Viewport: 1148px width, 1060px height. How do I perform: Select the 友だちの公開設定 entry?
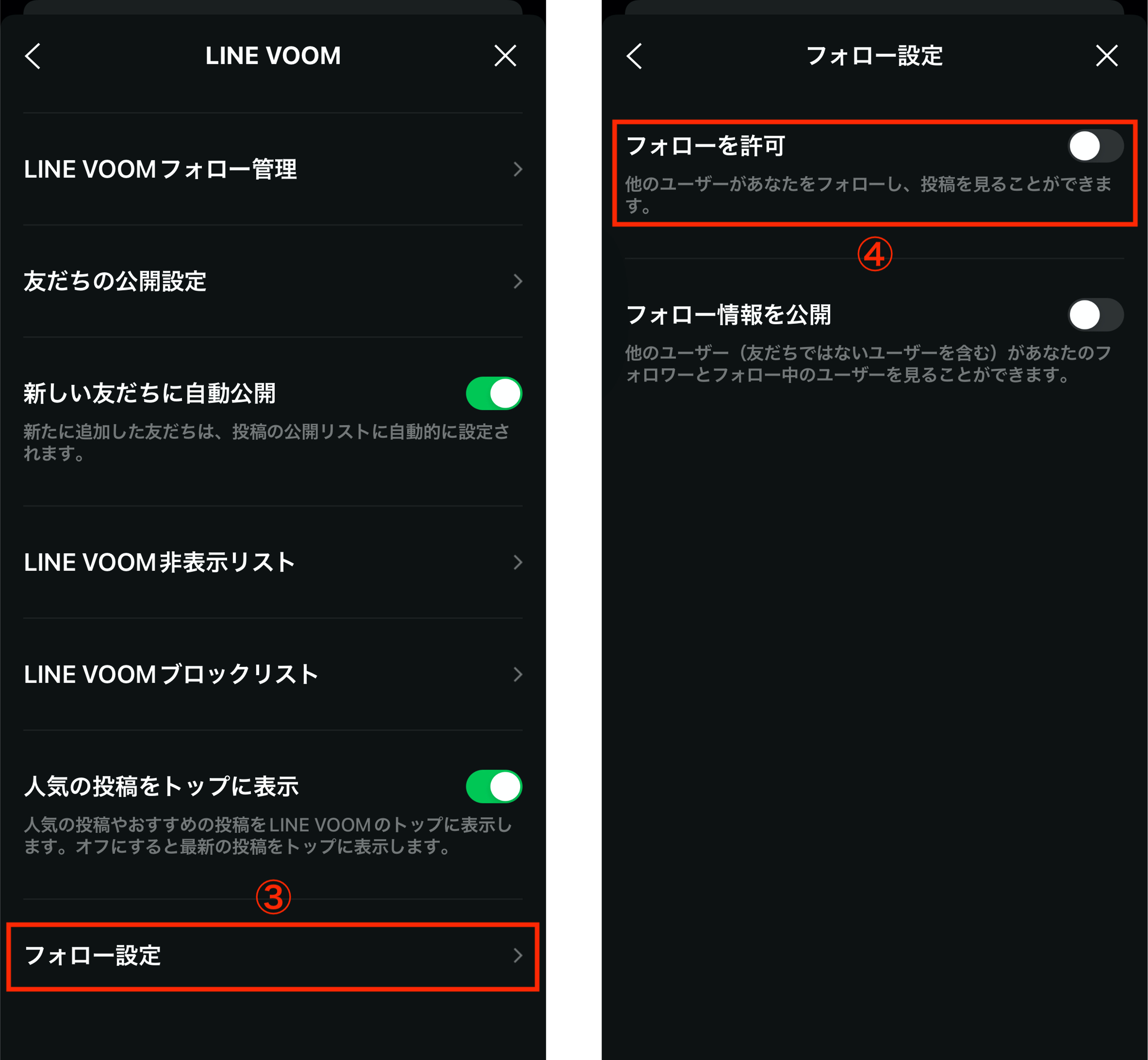tap(273, 281)
